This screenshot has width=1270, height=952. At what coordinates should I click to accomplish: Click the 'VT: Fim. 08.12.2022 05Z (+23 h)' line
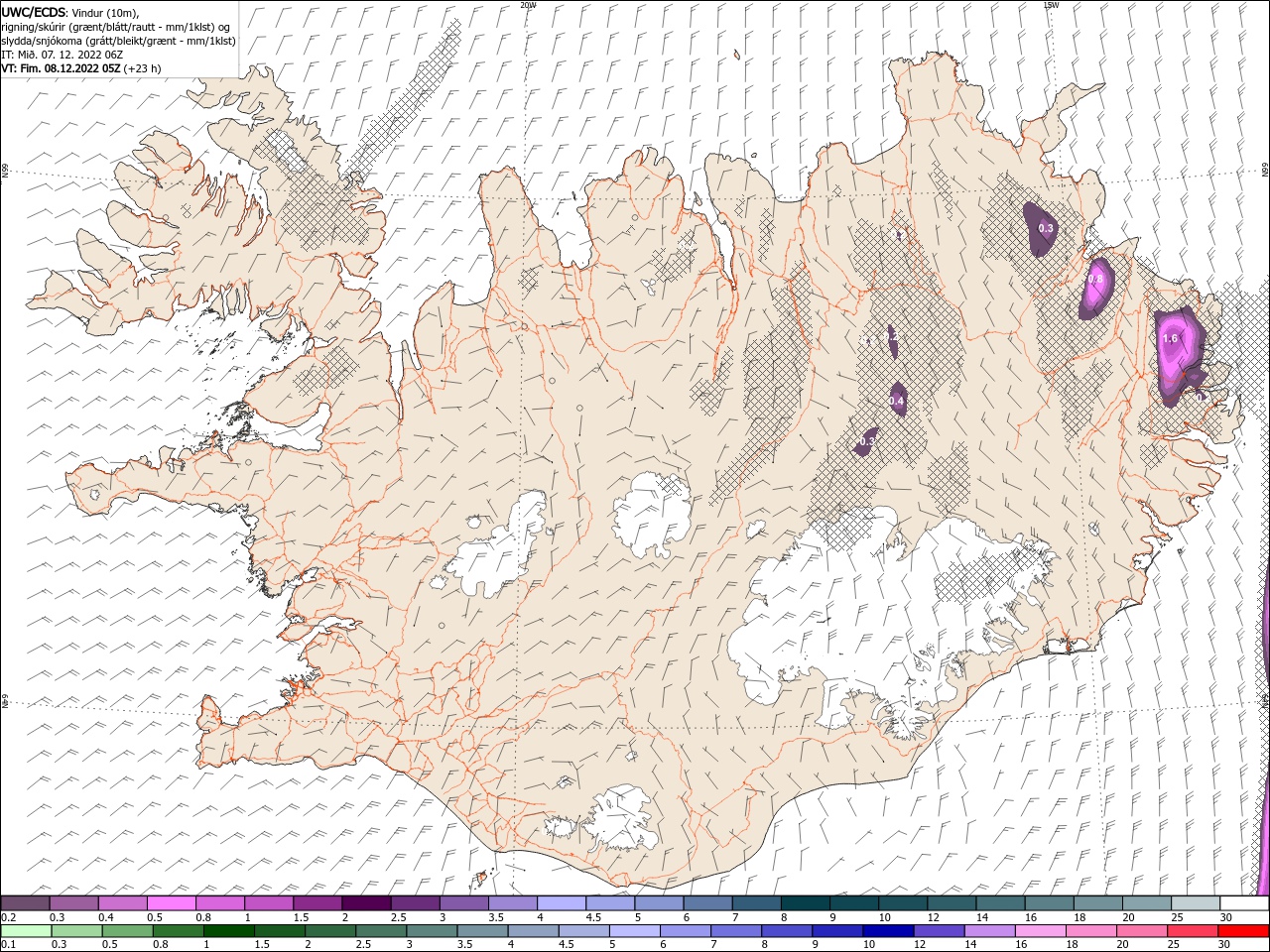click(81, 68)
